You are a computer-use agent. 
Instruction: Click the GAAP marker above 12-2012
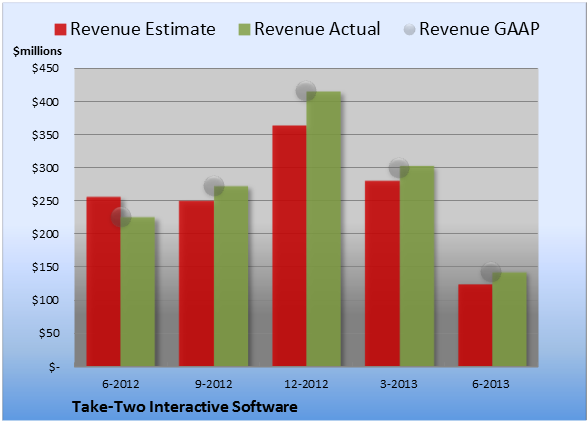click(306, 91)
